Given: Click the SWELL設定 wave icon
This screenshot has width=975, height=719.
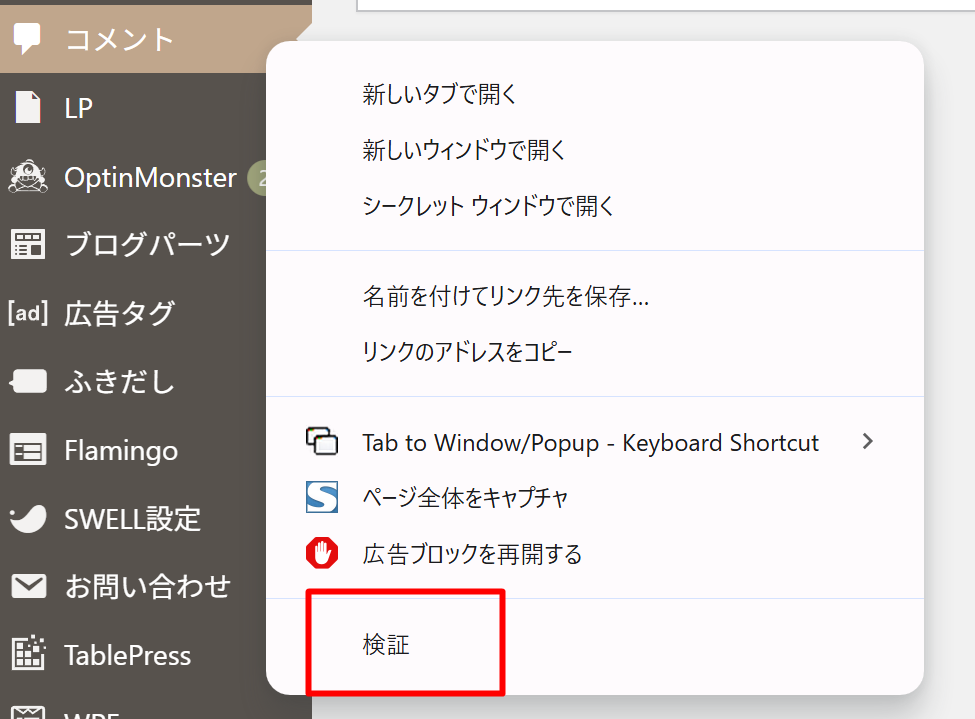Looking at the screenshot, I should (x=28, y=519).
